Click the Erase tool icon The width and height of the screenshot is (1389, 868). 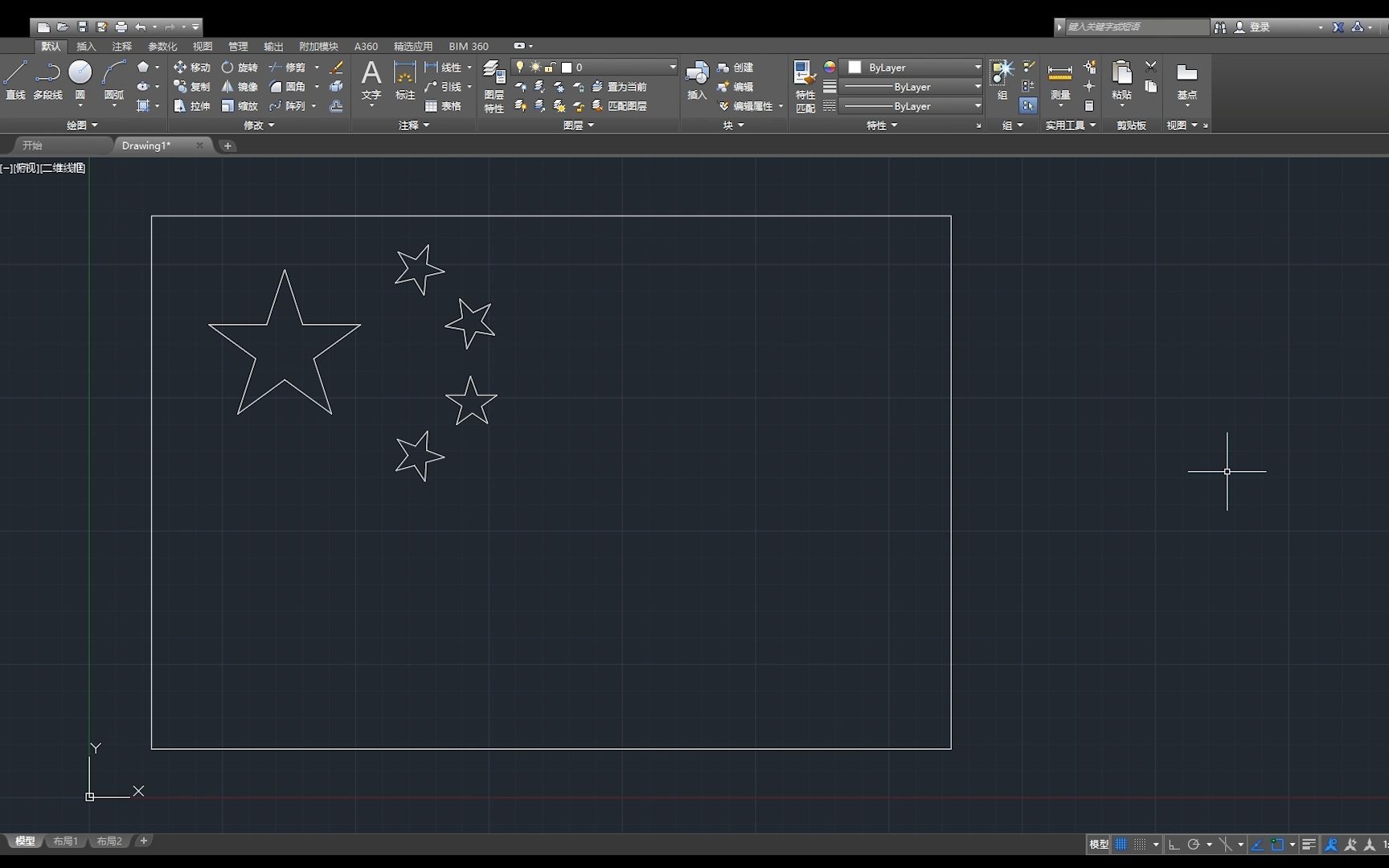tap(337, 68)
